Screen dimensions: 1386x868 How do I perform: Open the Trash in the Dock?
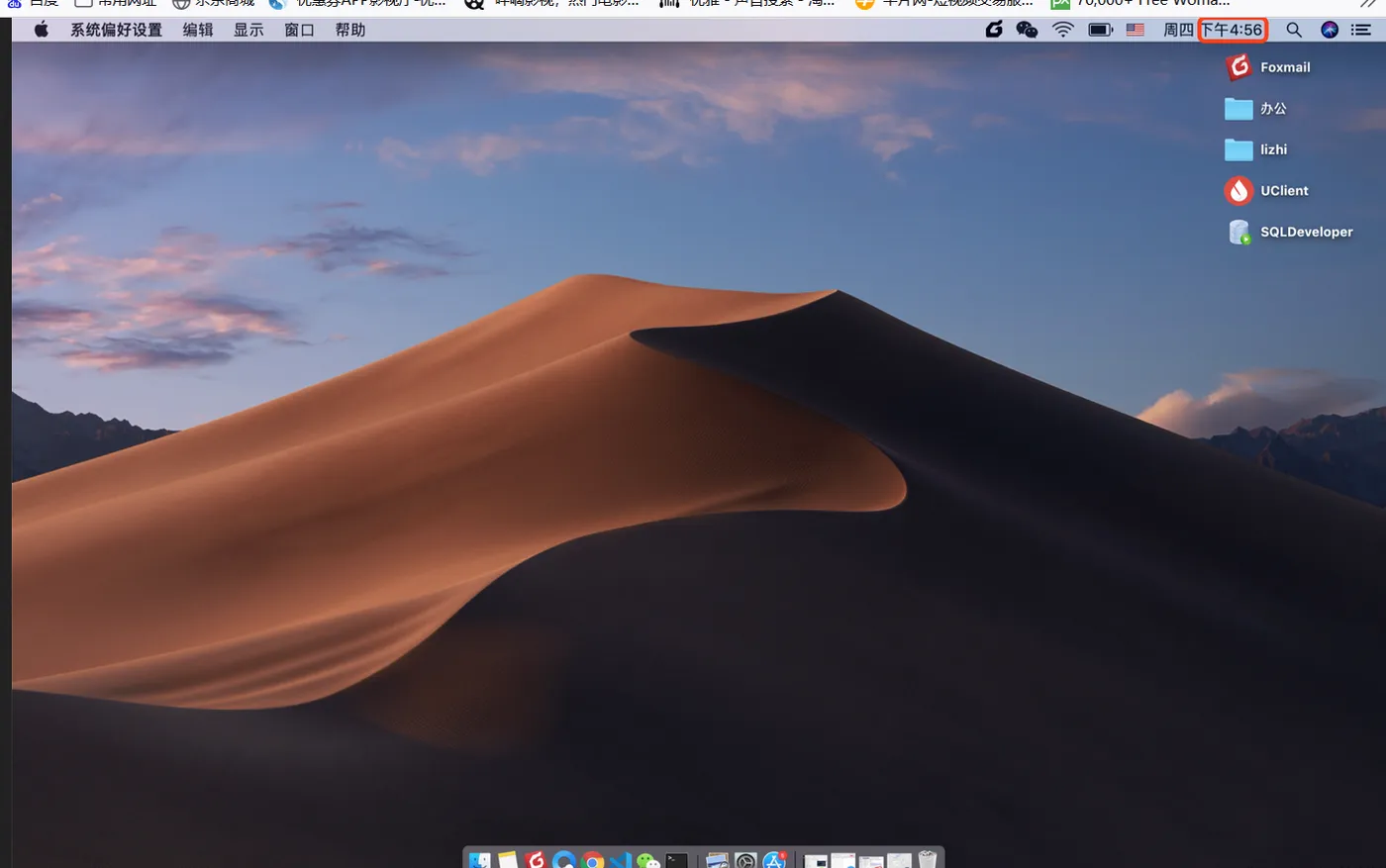[x=928, y=860]
